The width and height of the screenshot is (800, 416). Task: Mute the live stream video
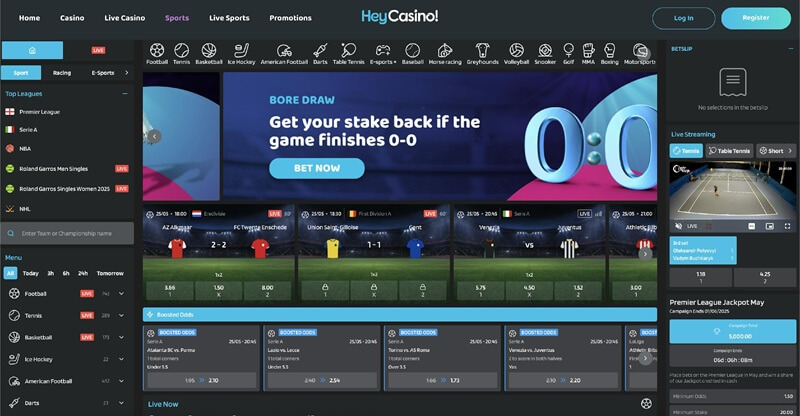[679, 226]
